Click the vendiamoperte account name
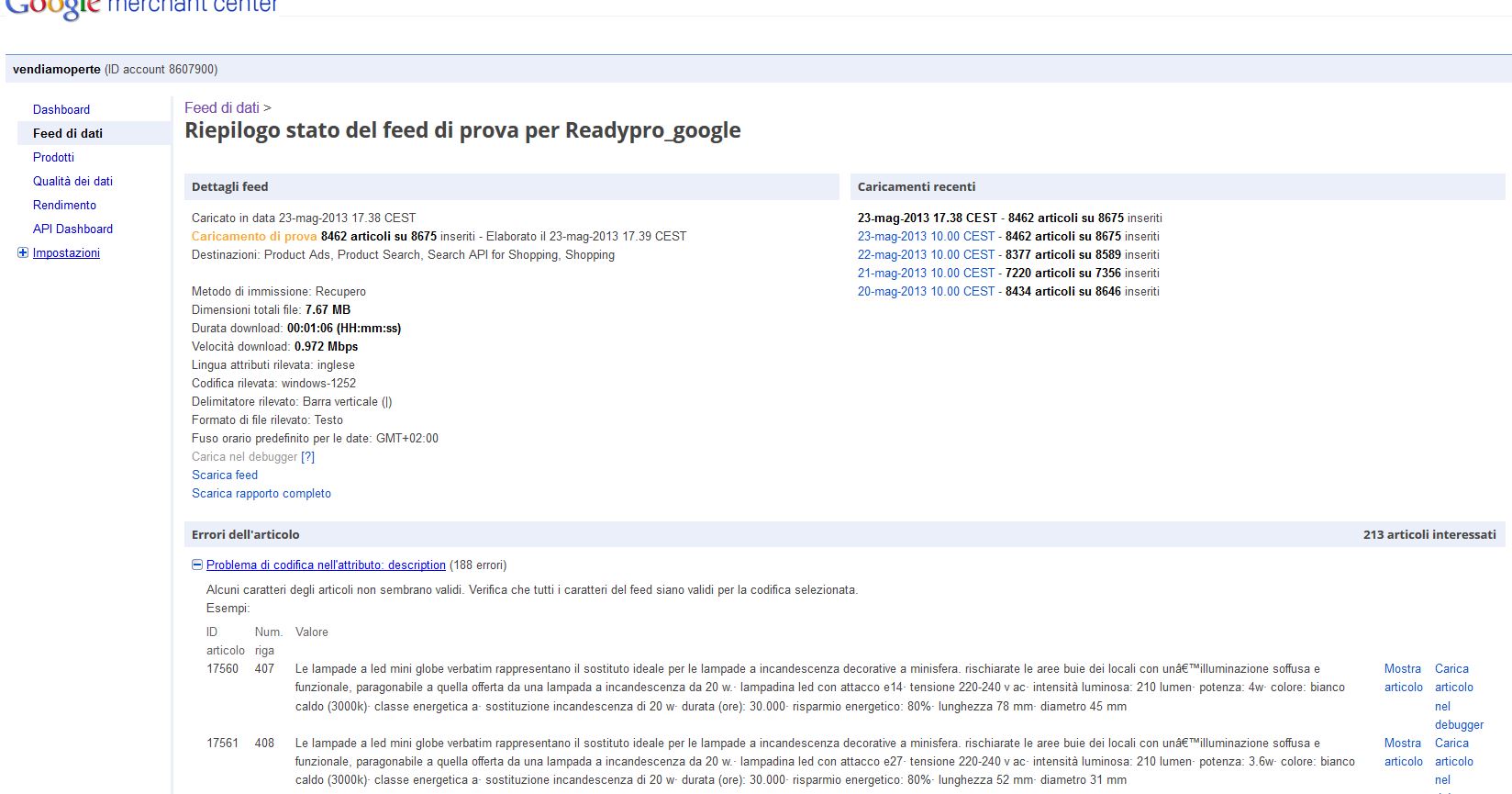 coord(57,69)
